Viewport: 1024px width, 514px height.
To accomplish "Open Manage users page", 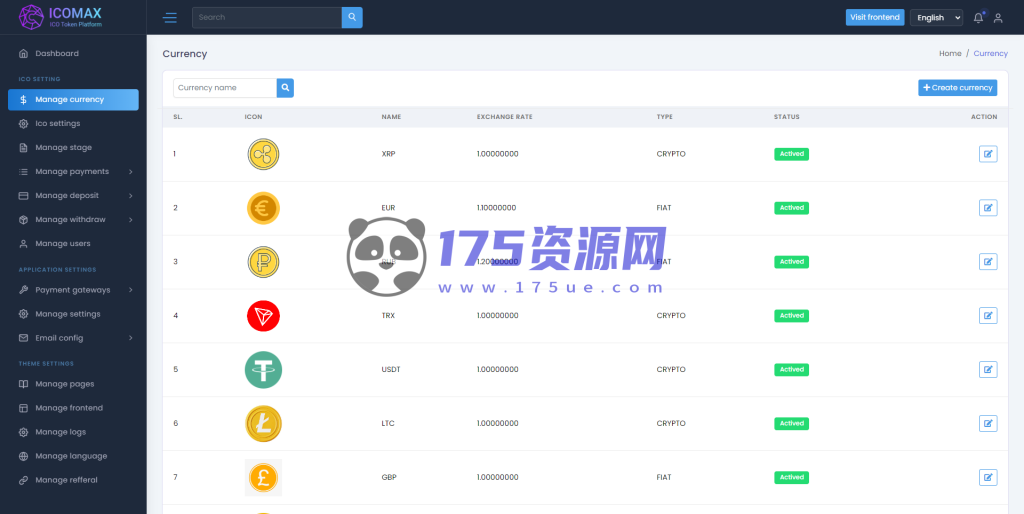I will pyautogui.click(x=73, y=244).
